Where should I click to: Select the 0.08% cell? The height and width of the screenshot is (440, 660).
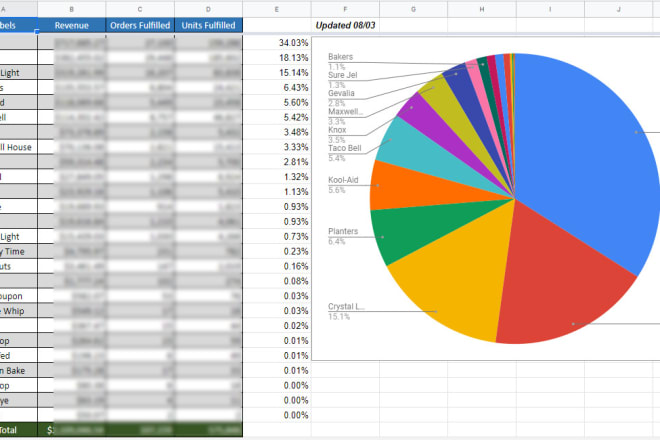(277, 281)
